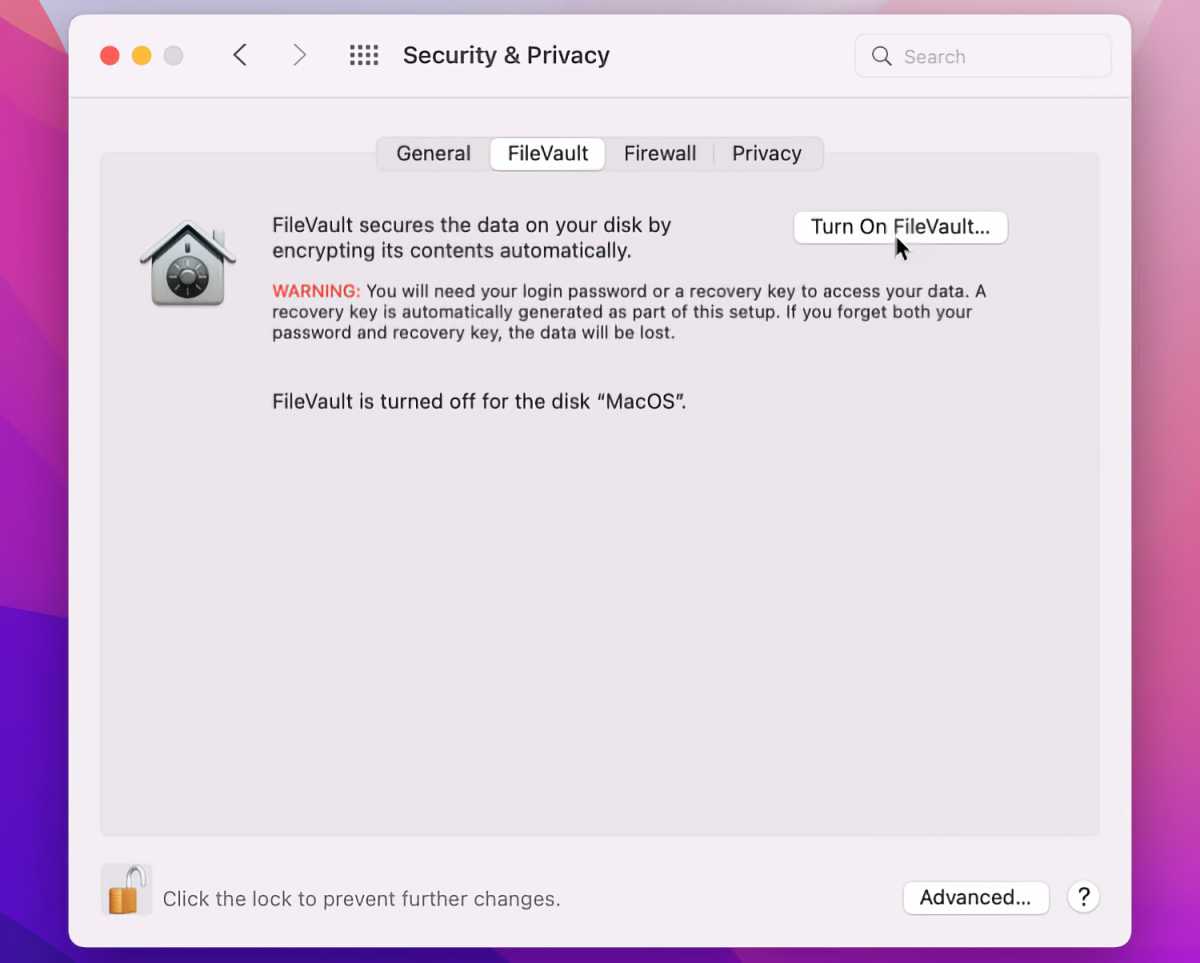The height and width of the screenshot is (963, 1200).
Task: Select the FileVault tab
Action: point(548,154)
